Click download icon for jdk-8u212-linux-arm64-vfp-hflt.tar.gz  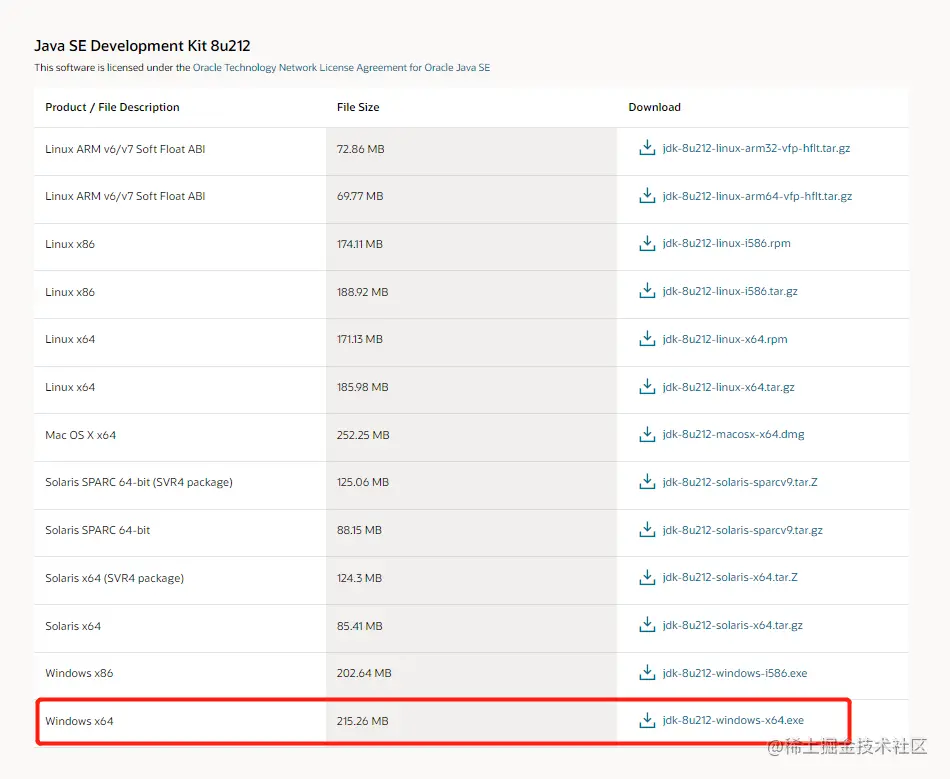click(x=647, y=196)
